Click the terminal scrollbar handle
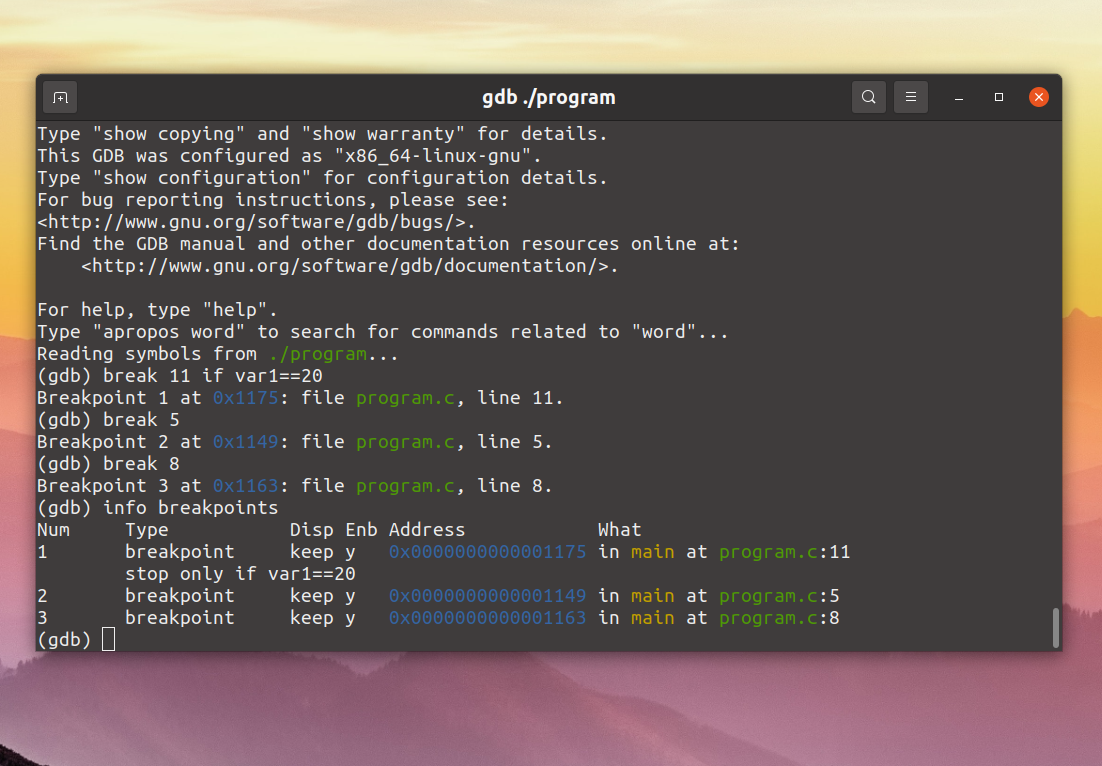 [x=1056, y=628]
